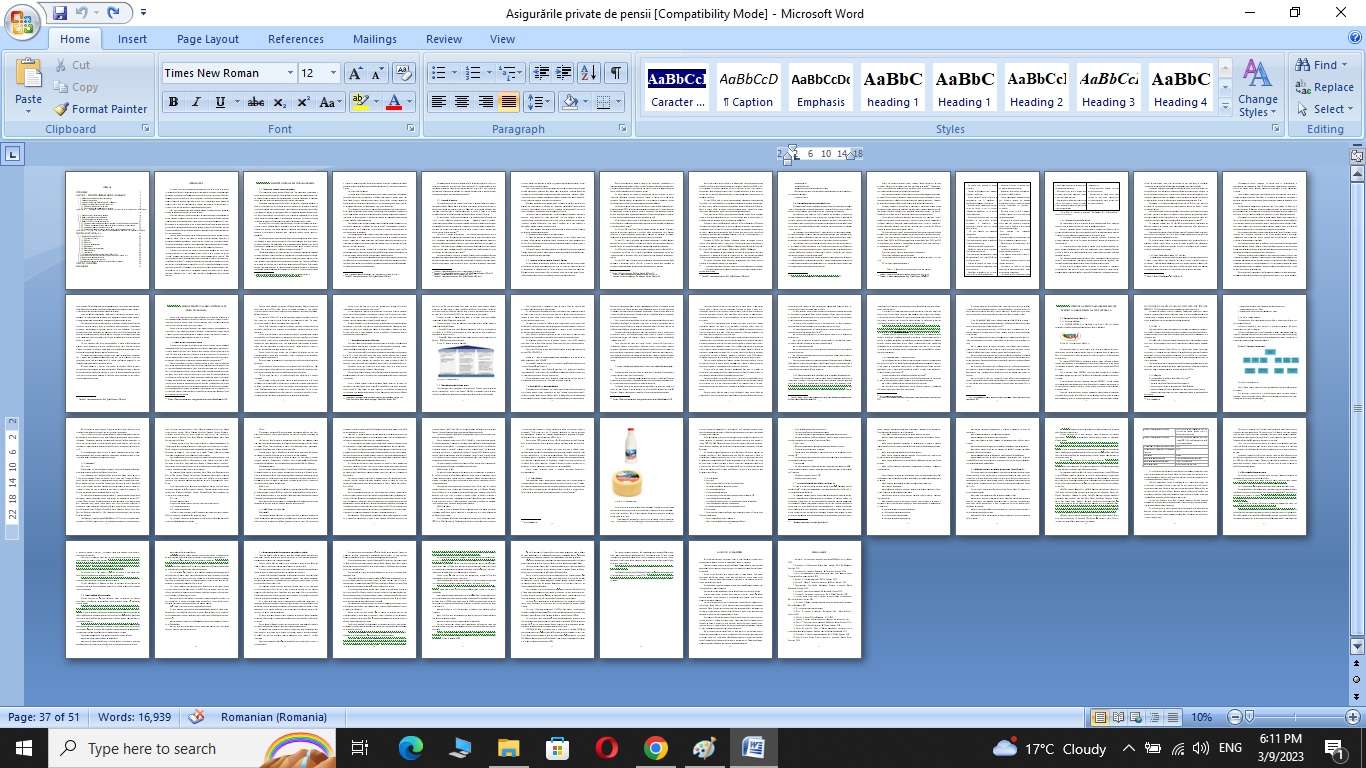Toggle Show/Hide paragraph marks
Viewport: 1366px width, 768px height.
click(x=616, y=73)
